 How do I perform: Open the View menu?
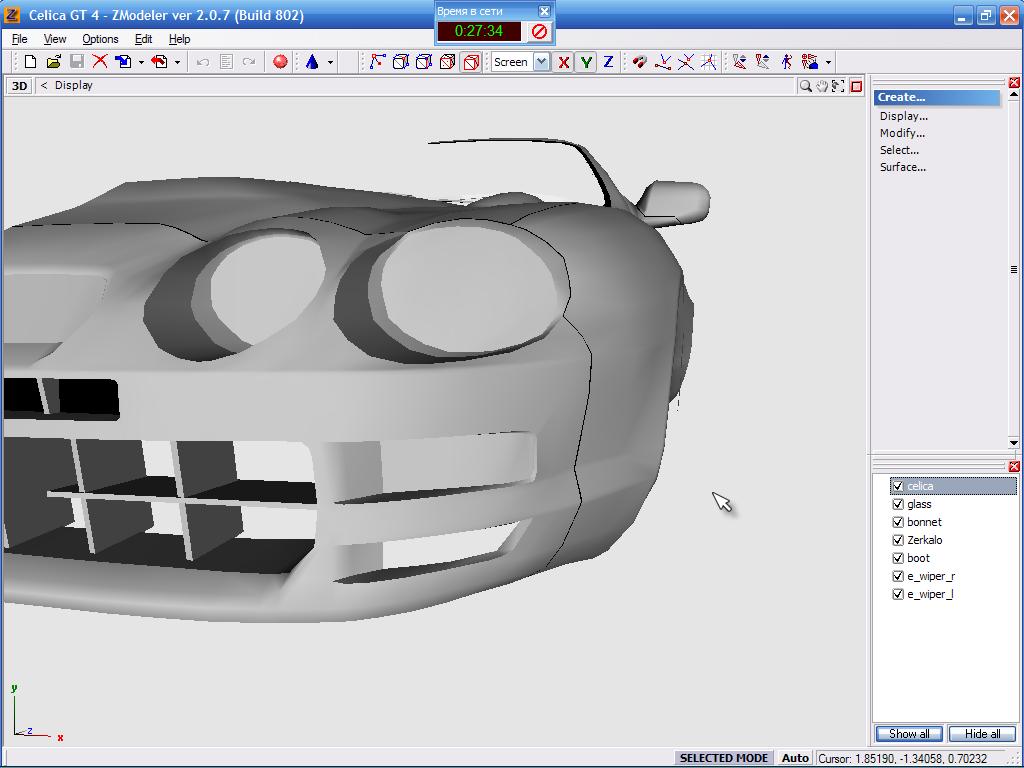55,39
